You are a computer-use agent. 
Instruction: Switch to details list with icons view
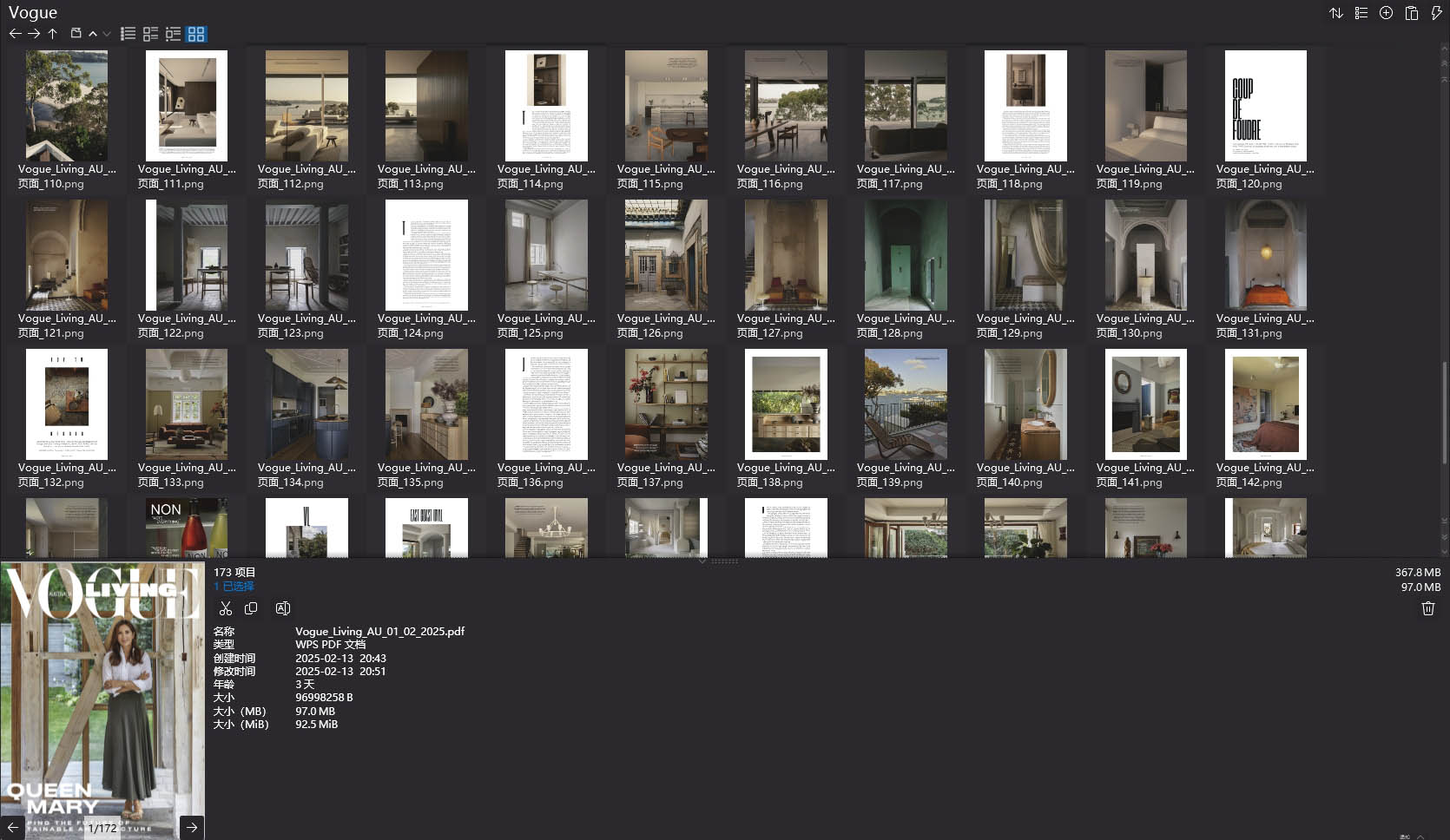[x=150, y=34]
